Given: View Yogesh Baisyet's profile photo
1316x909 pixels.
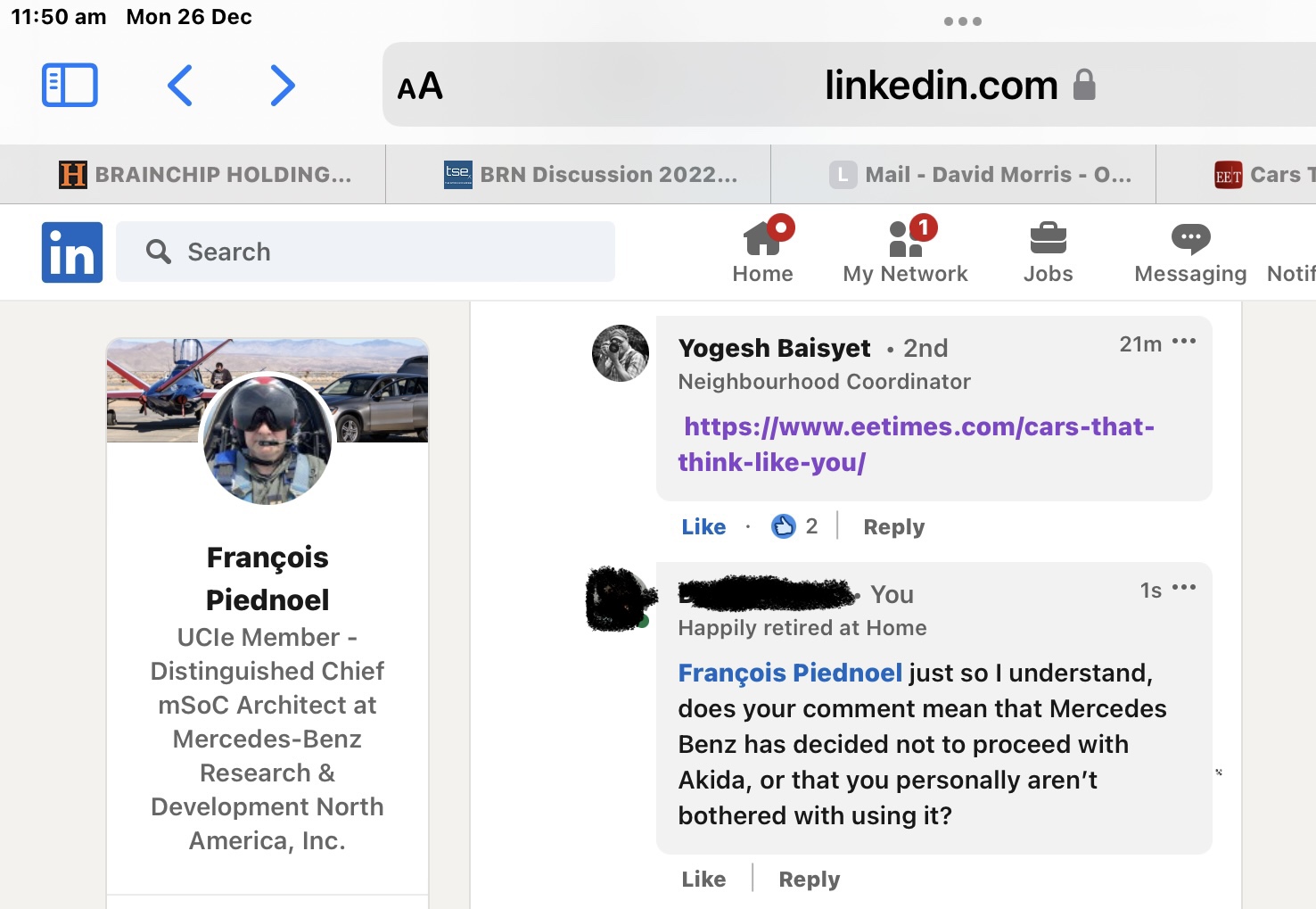Looking at the screenshot, I should point(621,353).
